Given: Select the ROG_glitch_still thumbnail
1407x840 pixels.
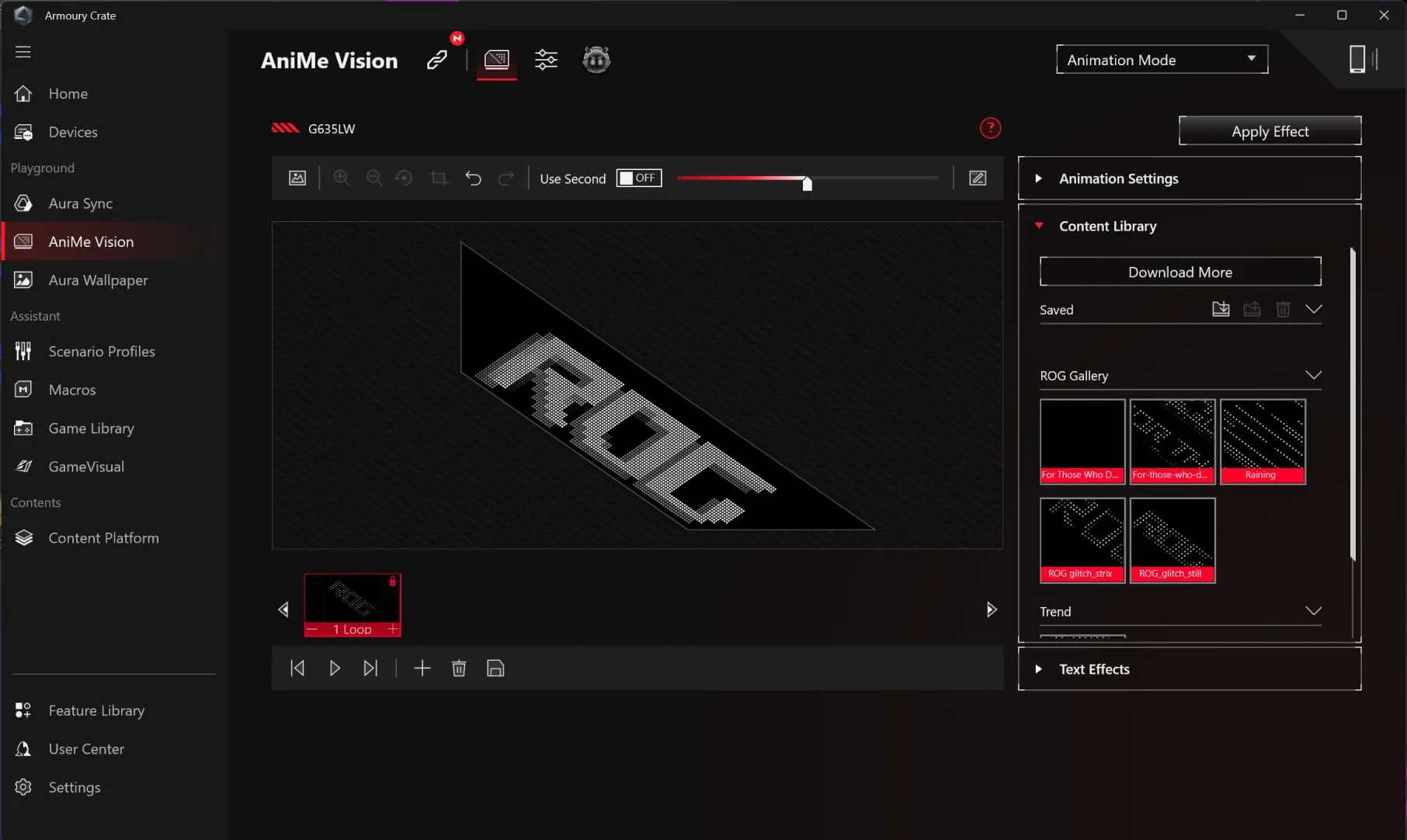Looking at the screenshot, I should pyautogui.click(x=1172, y=540).
